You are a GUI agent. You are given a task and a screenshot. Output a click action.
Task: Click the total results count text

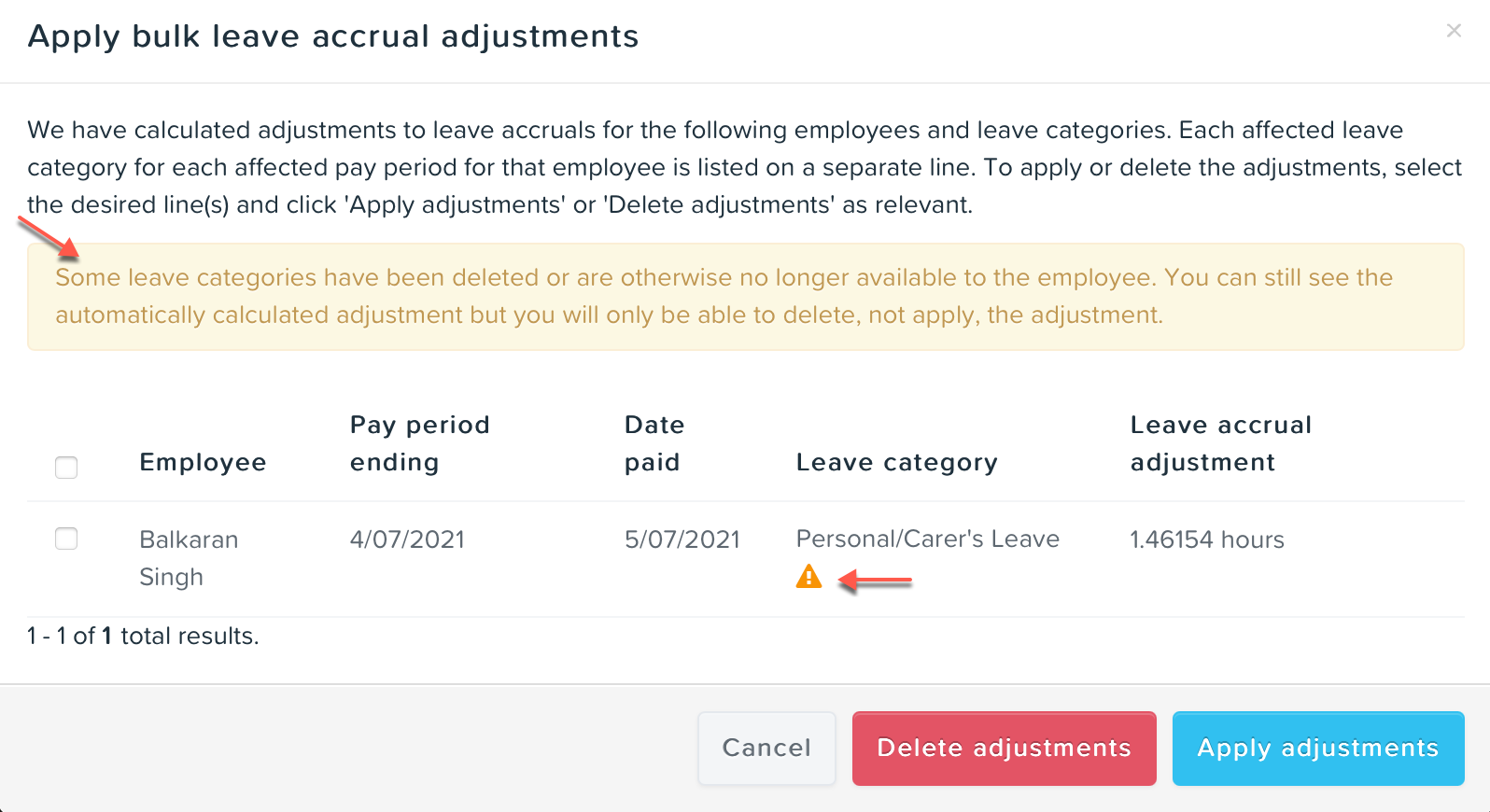pos(143,636)
